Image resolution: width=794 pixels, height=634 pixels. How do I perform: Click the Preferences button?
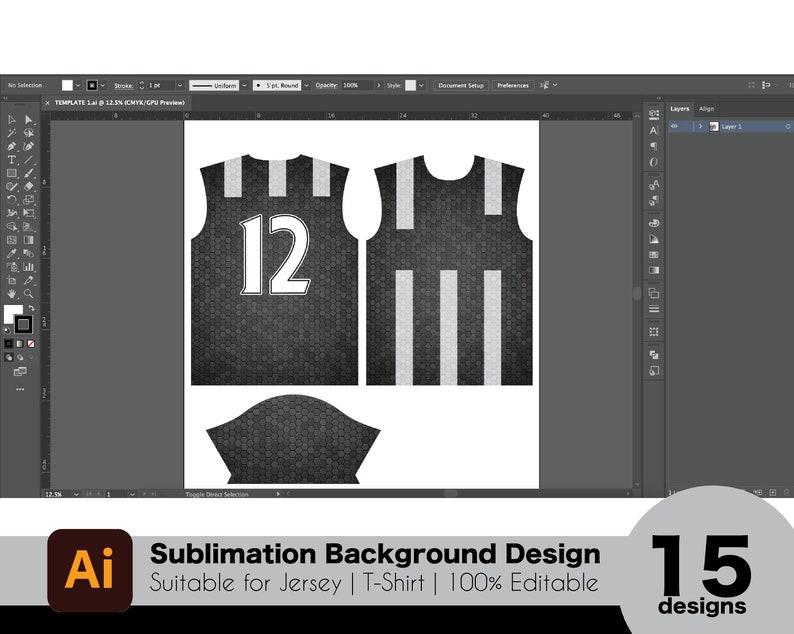pyautogui.click(x=512, y=86)
